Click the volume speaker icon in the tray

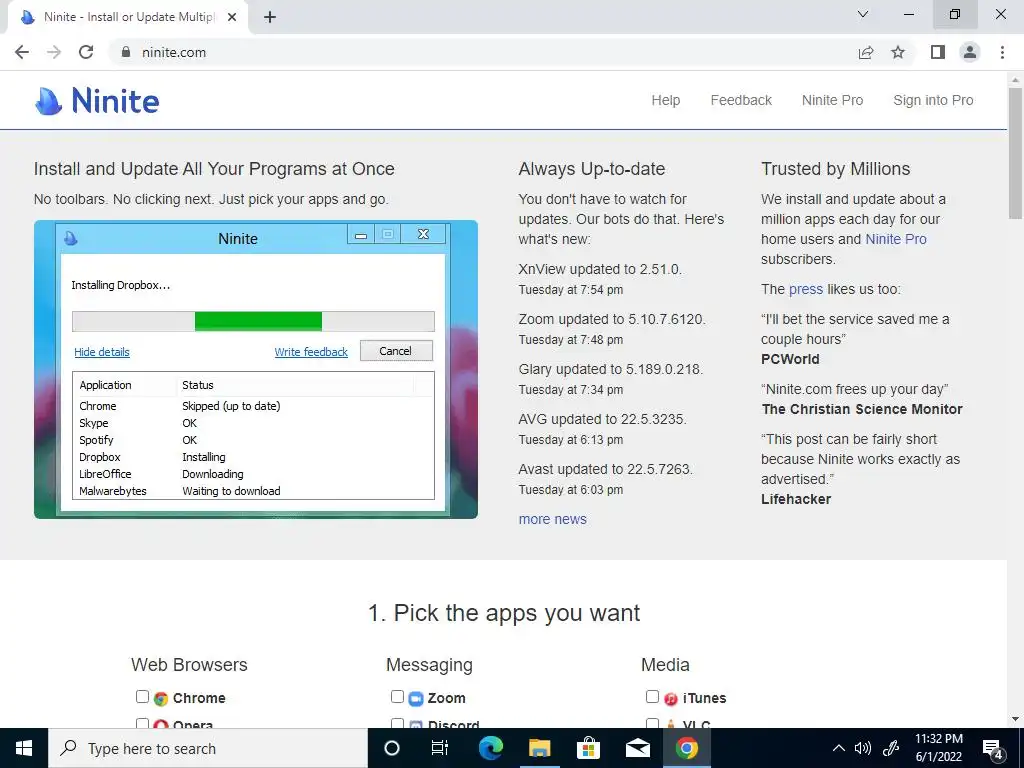[x=863, y=748]
